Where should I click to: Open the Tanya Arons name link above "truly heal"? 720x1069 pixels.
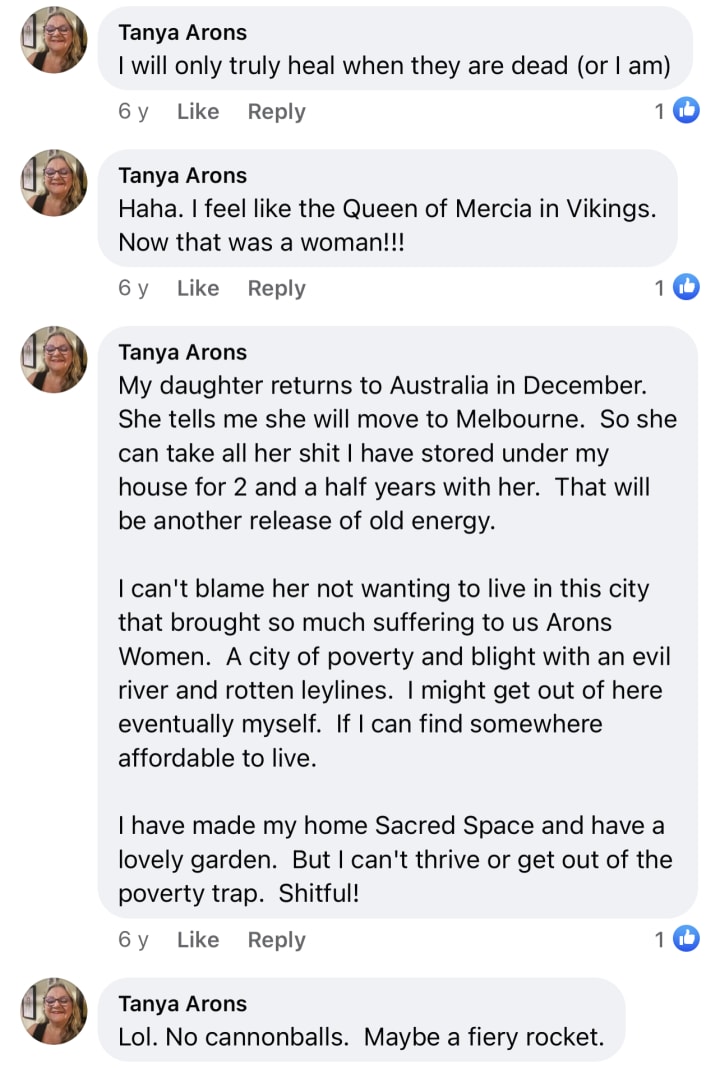click(x=182, y=32)
